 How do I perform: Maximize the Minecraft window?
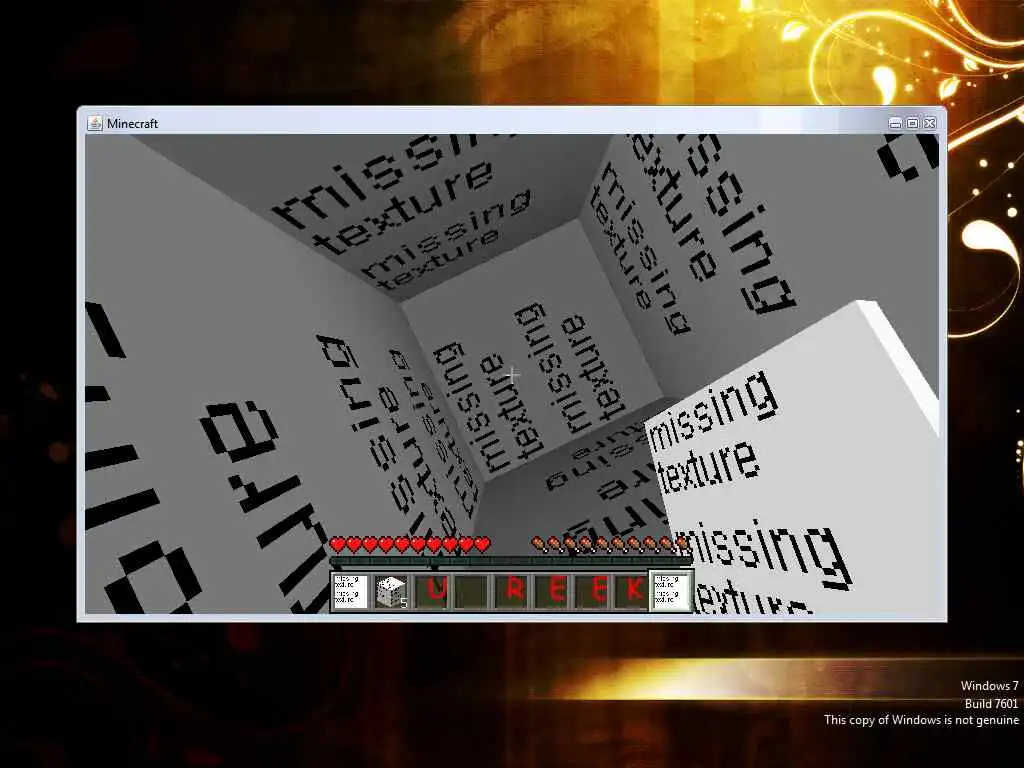coord(913,123)
